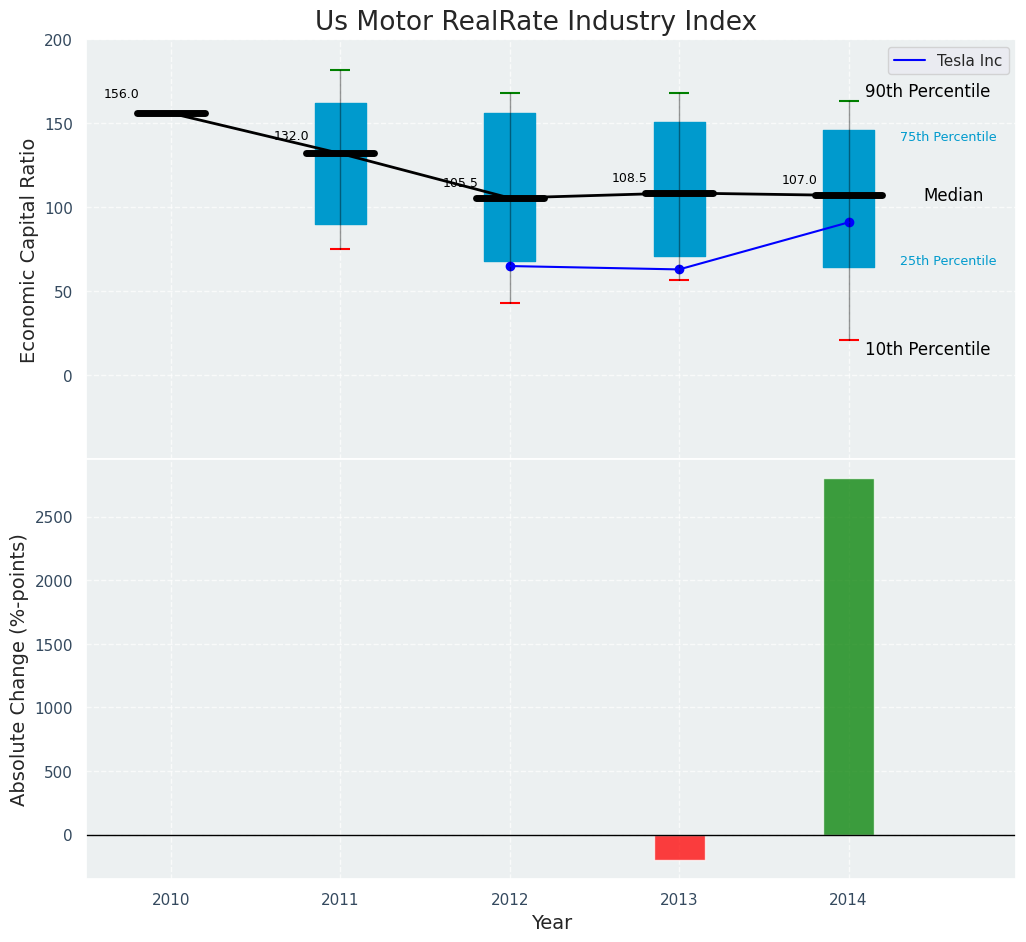Select the green 2014 change bar
Image resolution: width=1026 pixels, height=942 pixels.
848,656
